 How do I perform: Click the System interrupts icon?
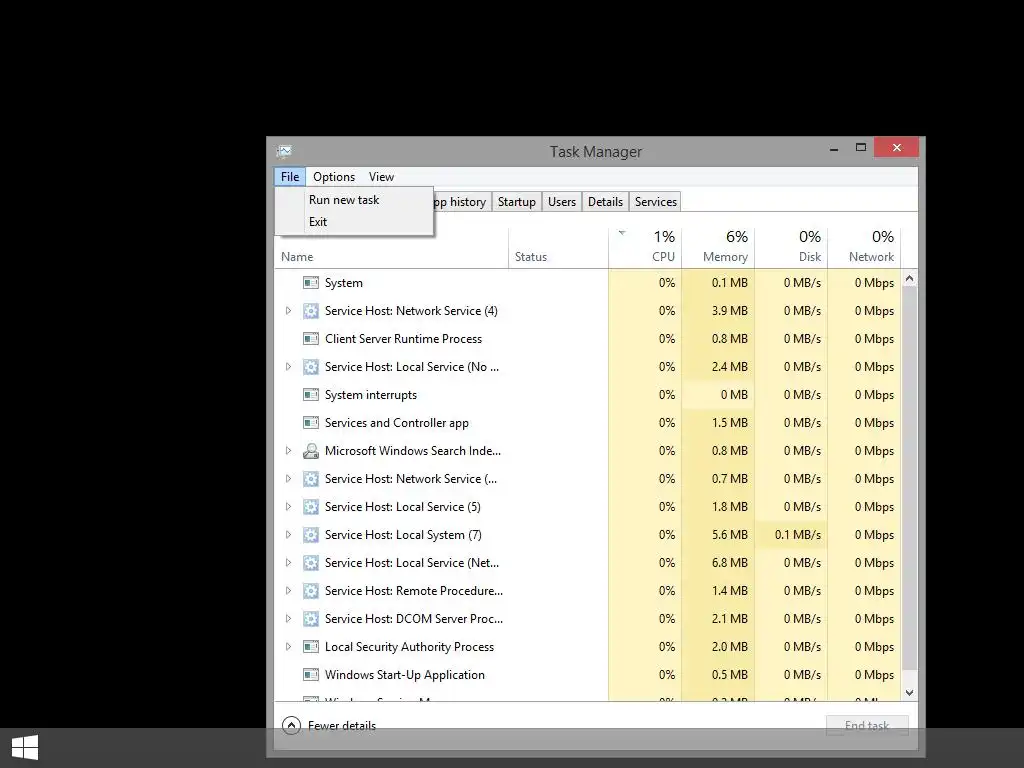click(x=311, y=395)
